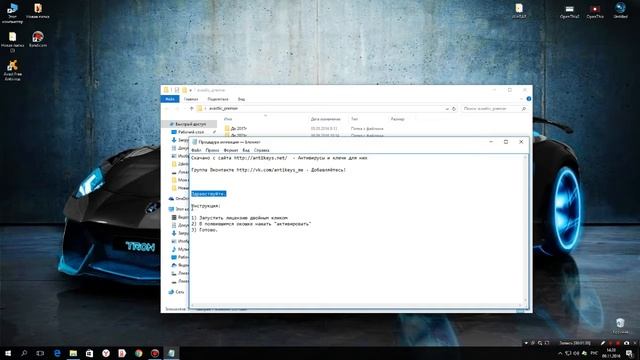Screen dimensions: 640x360
Task: Click Explorer's refresh address button
Action: [x=454, y=109]
